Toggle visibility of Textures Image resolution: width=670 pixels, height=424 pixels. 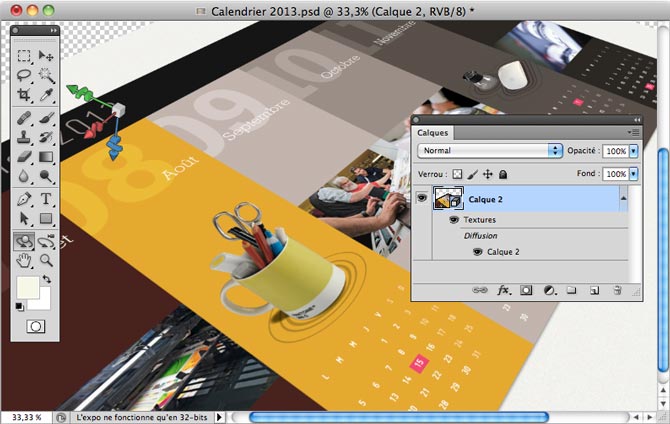click(454, 219)
